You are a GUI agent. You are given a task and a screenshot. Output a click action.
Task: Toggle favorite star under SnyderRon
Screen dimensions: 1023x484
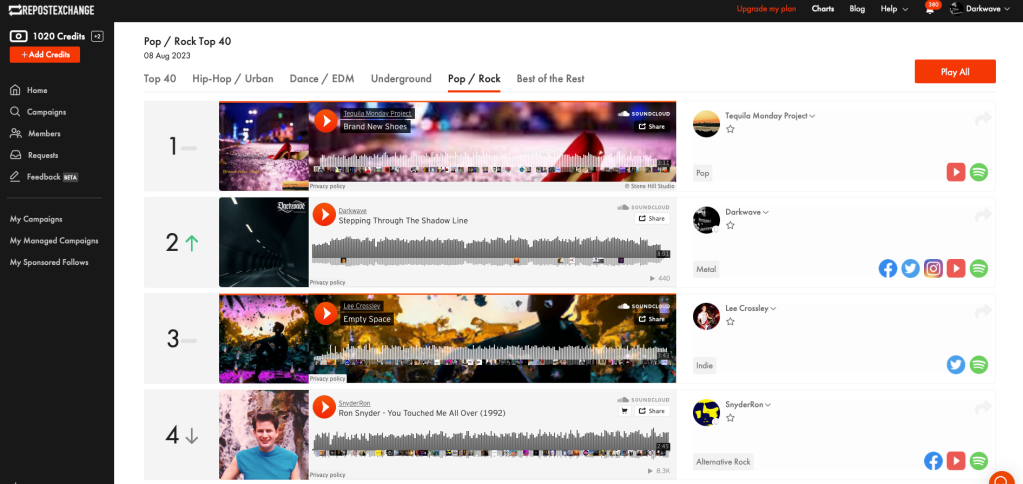(730, 418)
